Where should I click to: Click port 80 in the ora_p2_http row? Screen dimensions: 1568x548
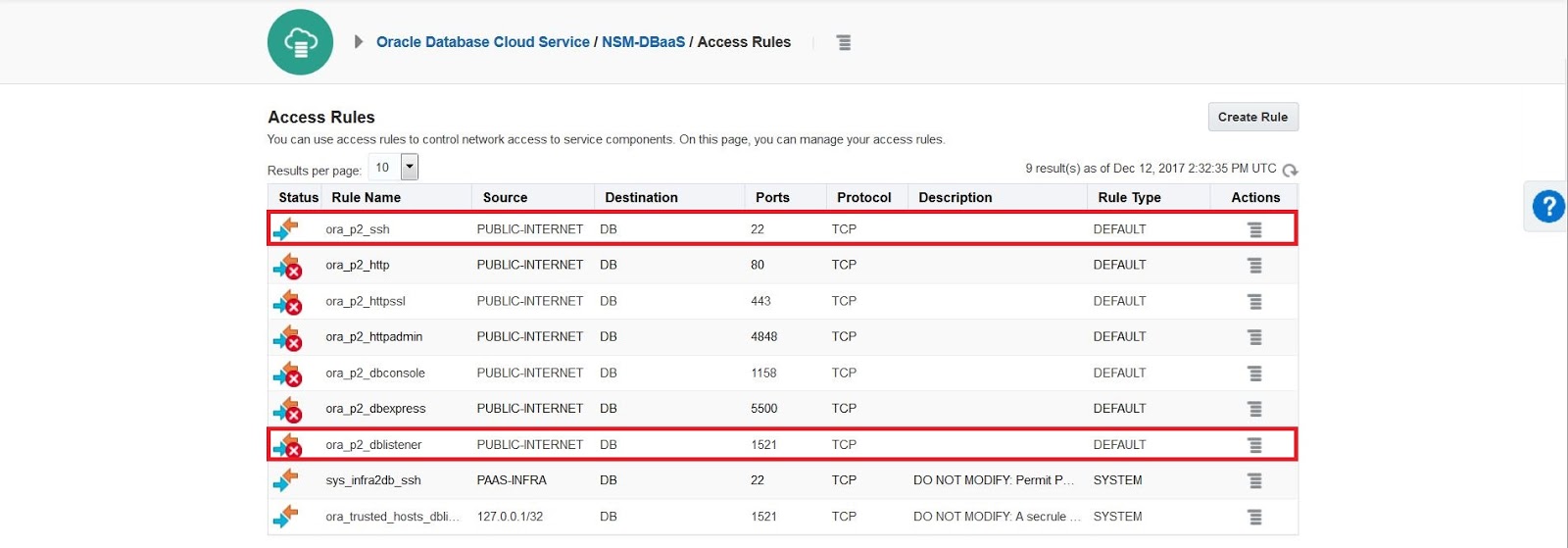tap(758, 265)
